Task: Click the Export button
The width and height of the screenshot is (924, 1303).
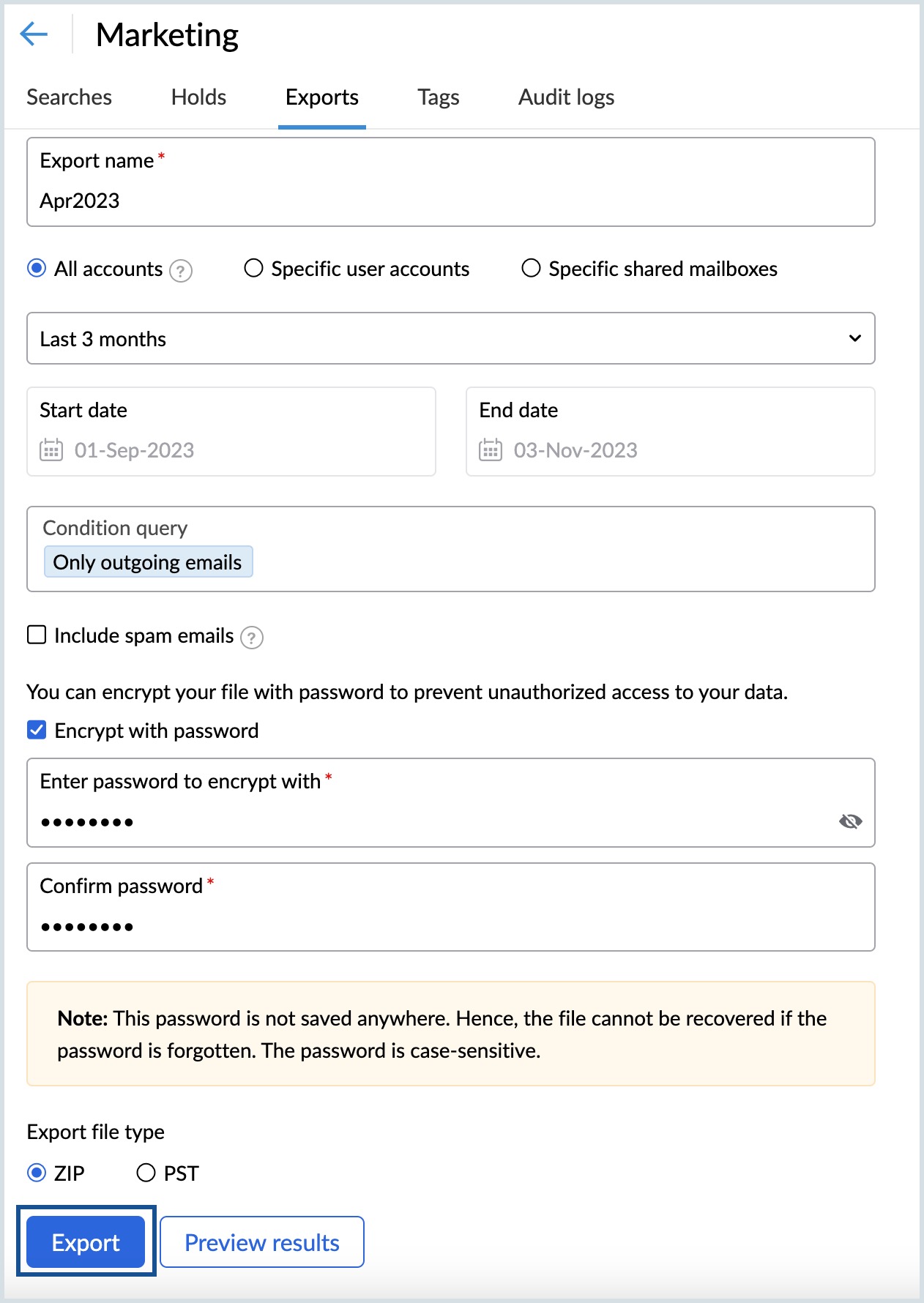Action: point(86,1242)
